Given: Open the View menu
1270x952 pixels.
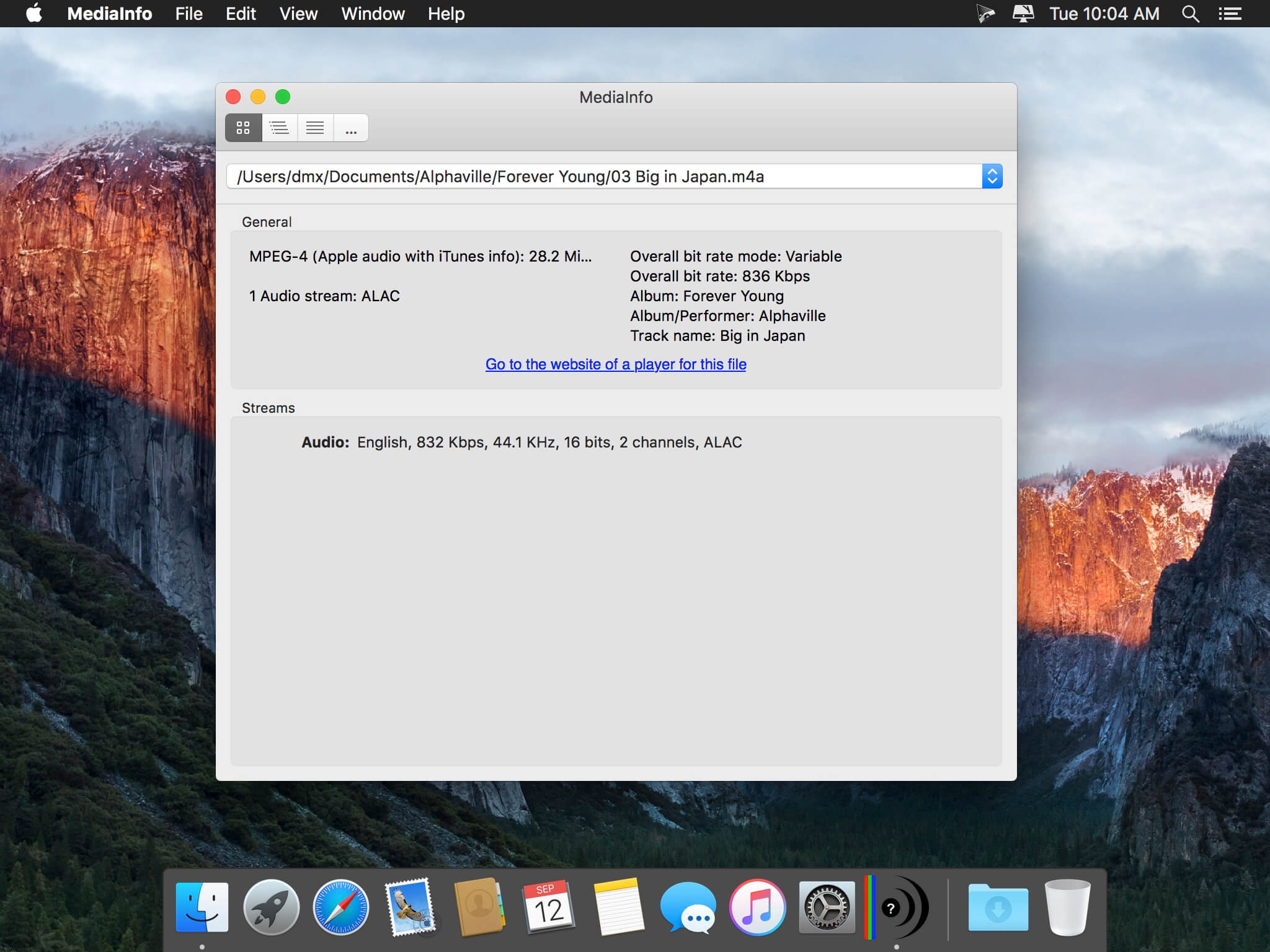Looking at the screenshot, I should pos(298,13).
